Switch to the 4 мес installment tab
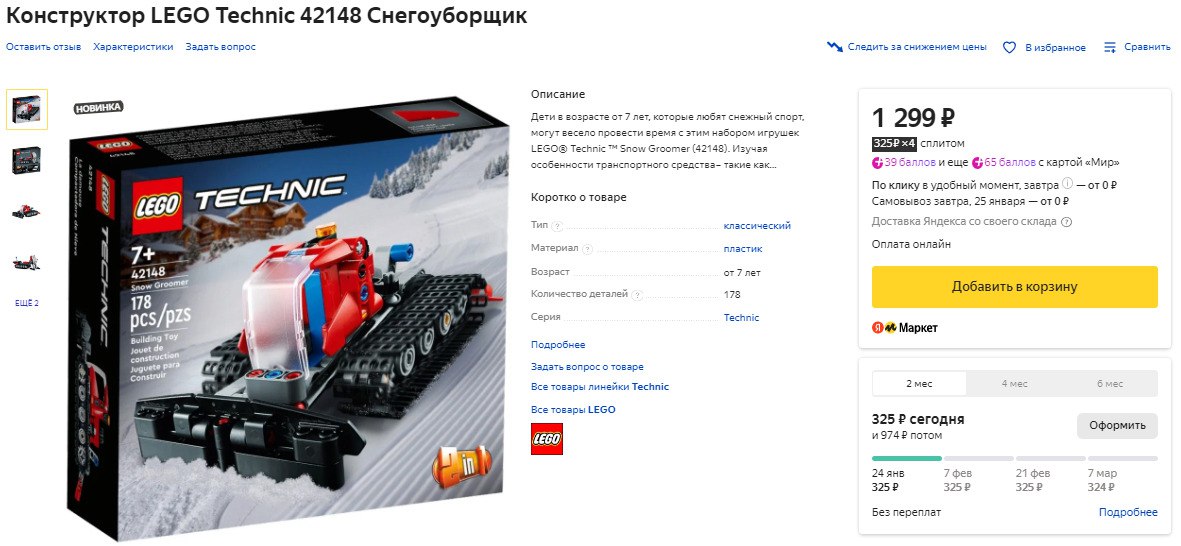The width and height of the screenshot is (1181, 546). click(1014, 384)
